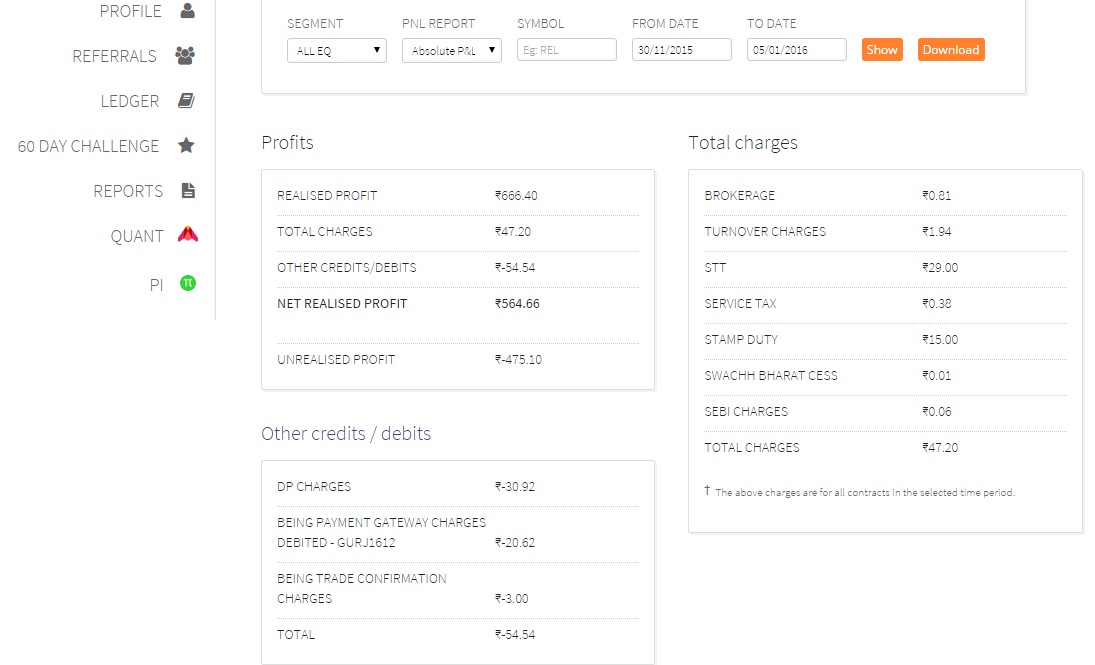Navigate to REPORTS section
The image size is (1095, 665).
point(128,191)
